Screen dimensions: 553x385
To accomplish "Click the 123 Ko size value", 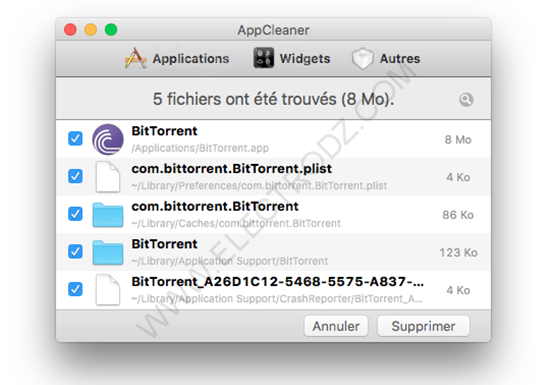I will click(x=458, y=252).
